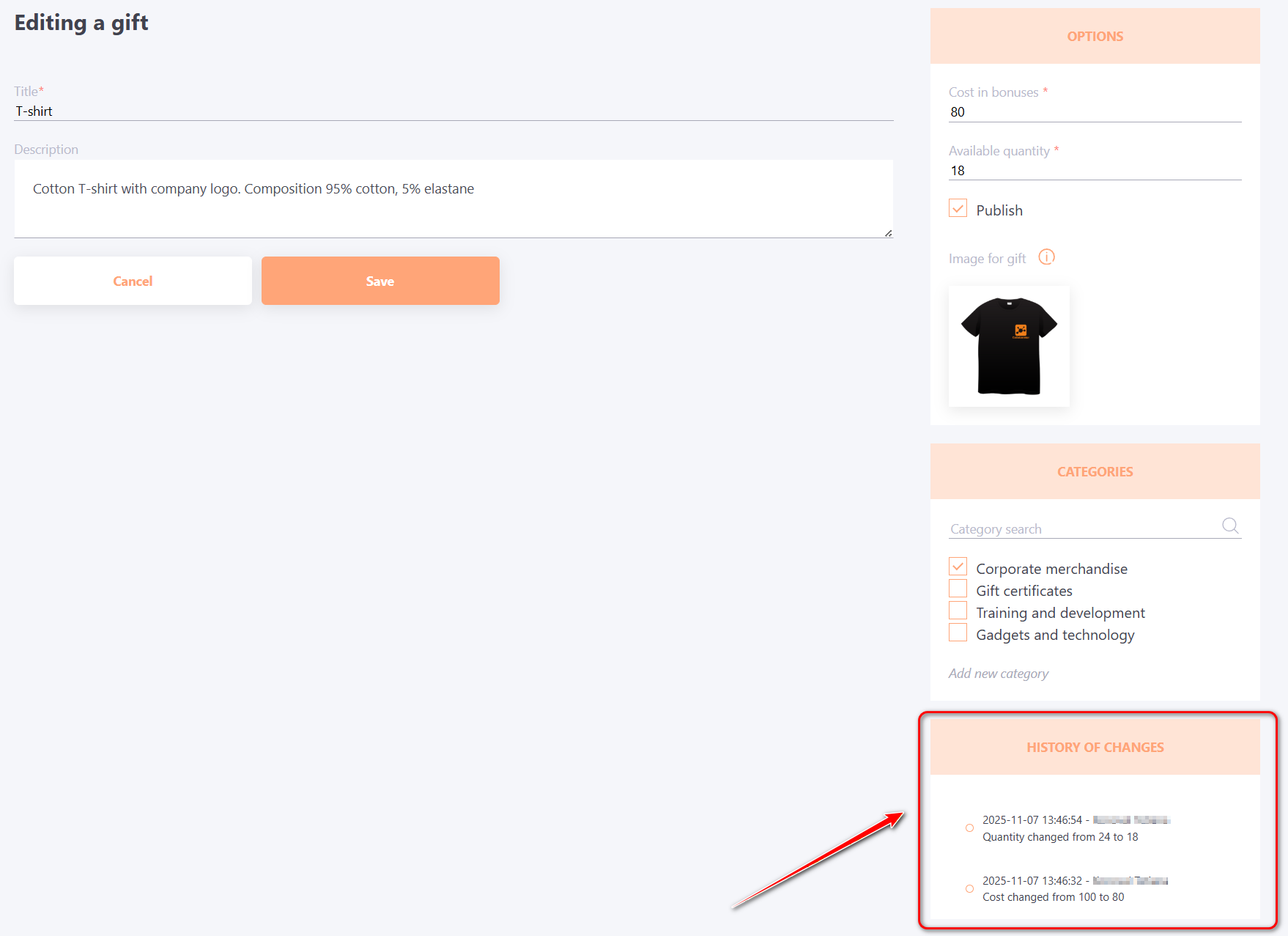Screen dimensions: 1288x936
Task: Enable the Training and development category
Action: point(958,611)
